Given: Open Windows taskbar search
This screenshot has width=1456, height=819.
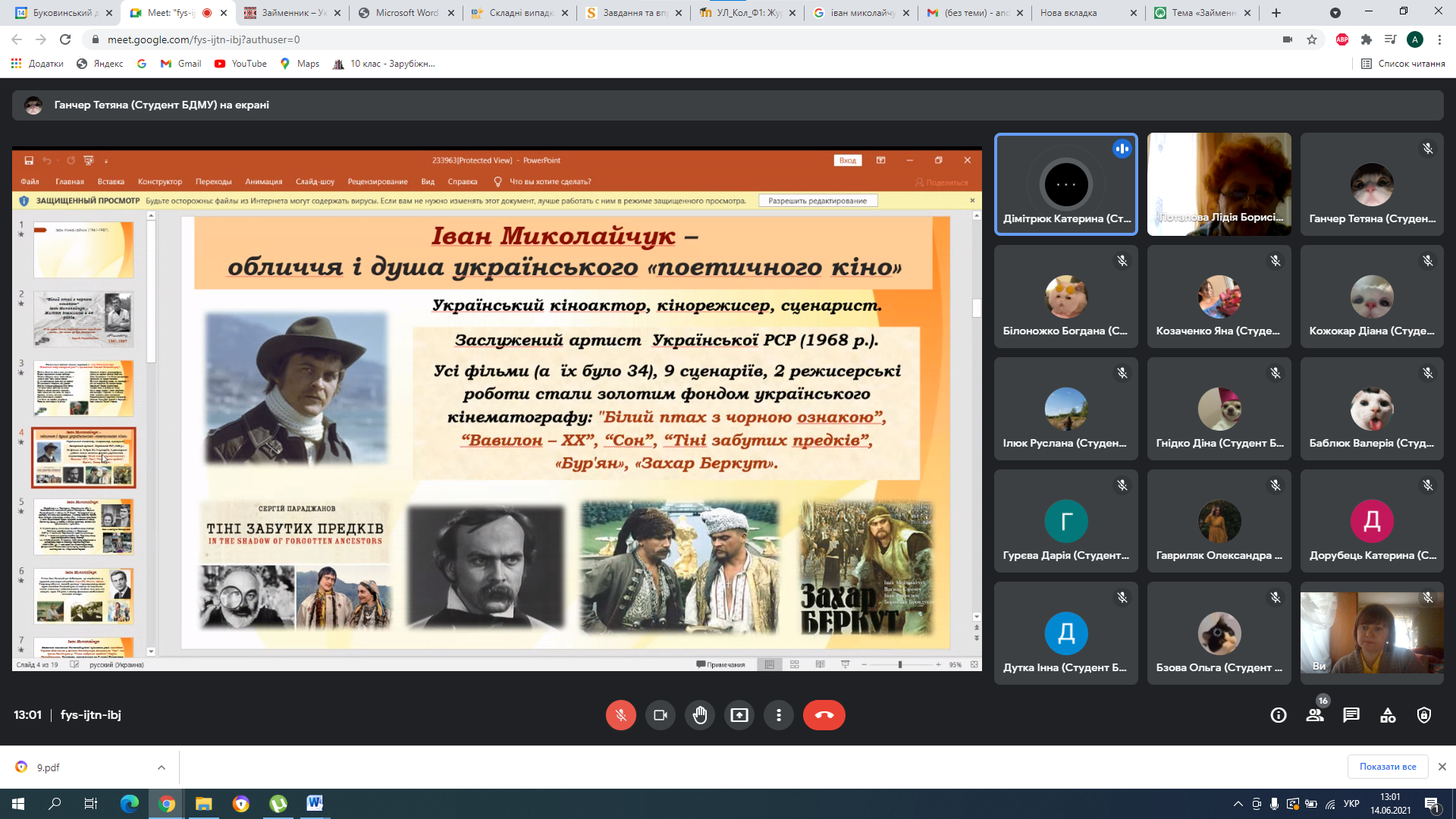Looking at the screenshot, I should 55,804.
